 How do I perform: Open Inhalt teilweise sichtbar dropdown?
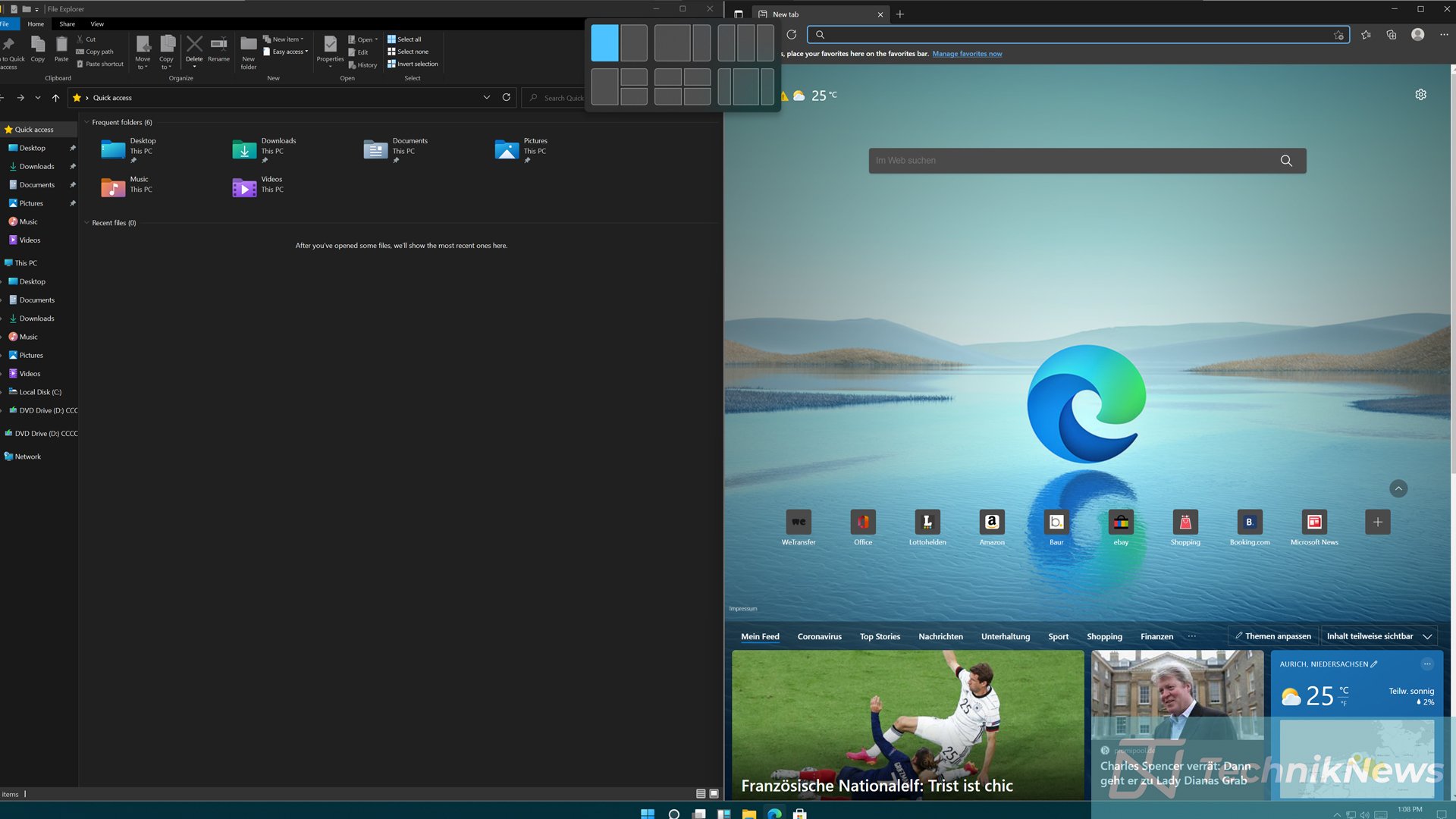point(1379,636)
